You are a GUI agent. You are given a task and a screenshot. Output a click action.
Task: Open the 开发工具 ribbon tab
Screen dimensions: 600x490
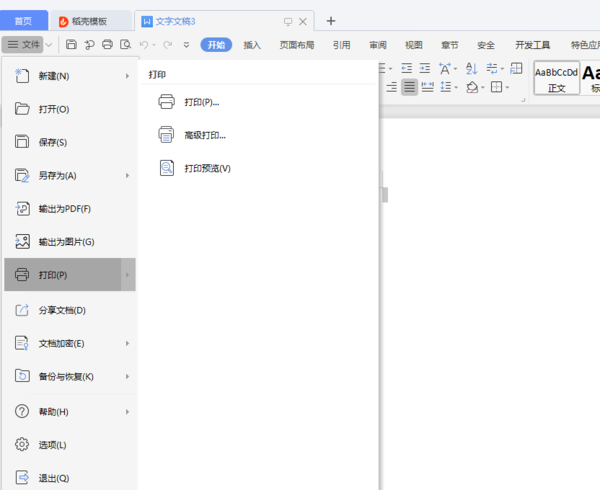533,45
